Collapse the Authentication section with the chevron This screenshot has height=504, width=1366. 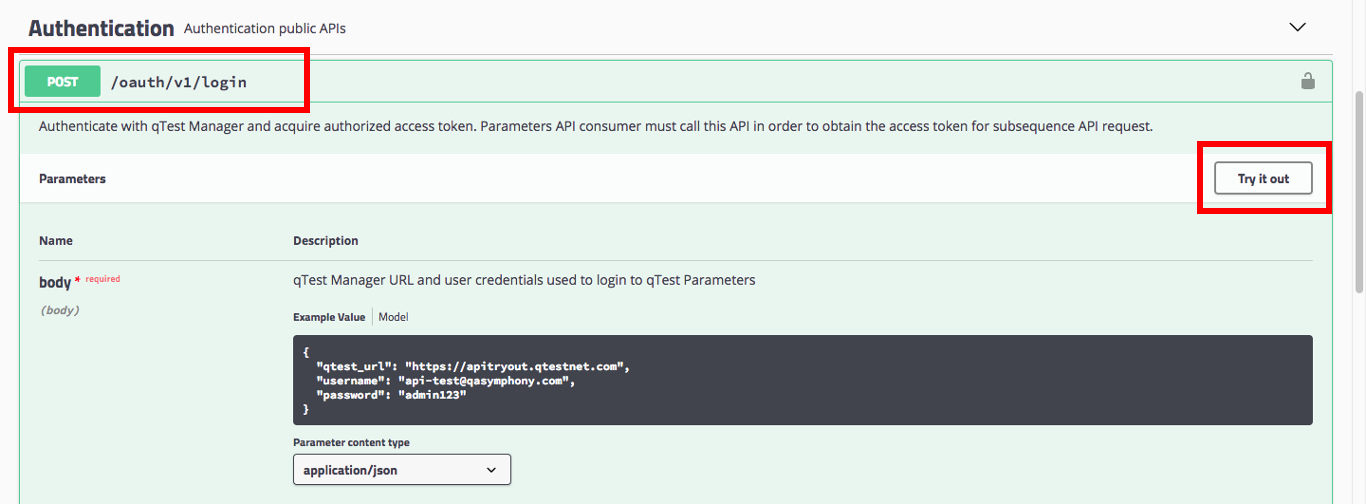(x=1298, y=27)
